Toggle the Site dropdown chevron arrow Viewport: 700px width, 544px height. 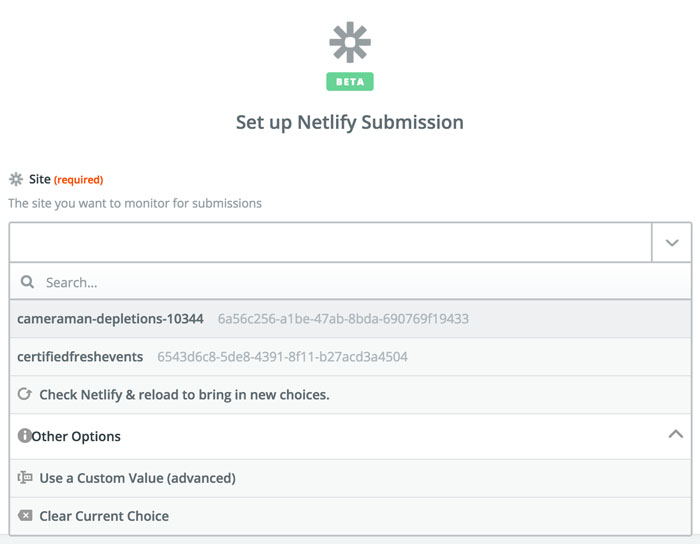click(x=671, y=242)
